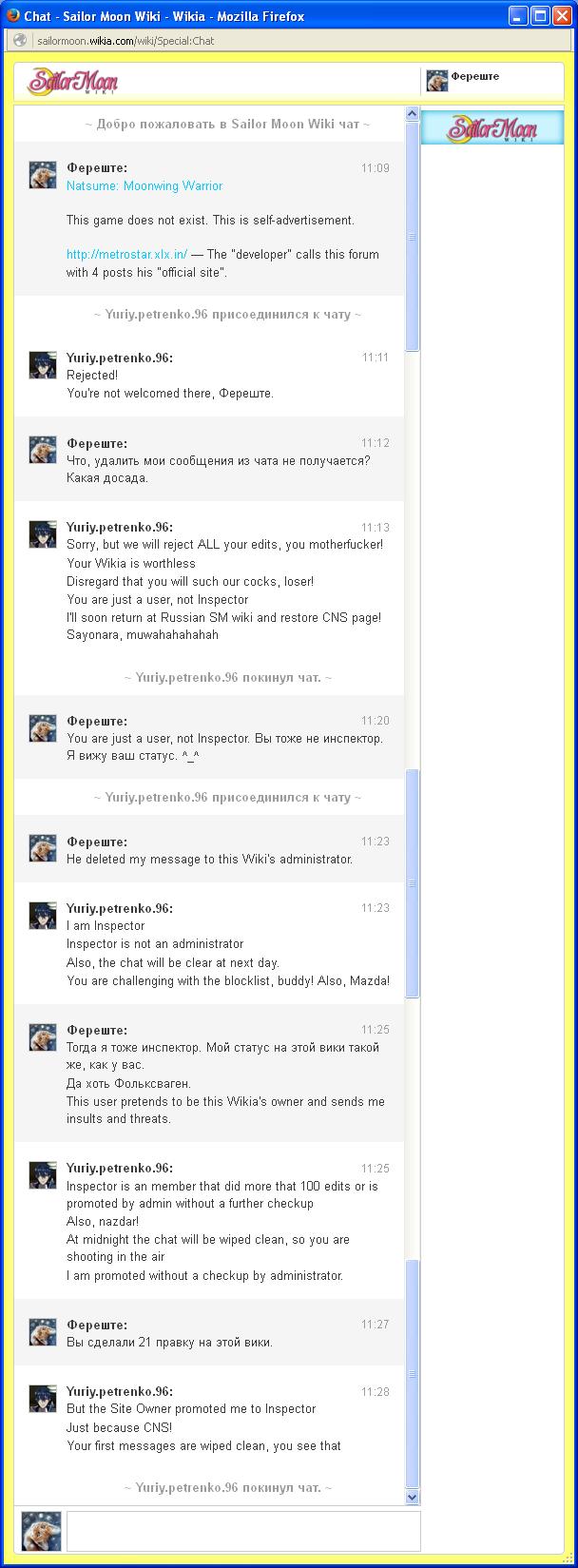Click Фереште avatar in top user header
The width and height of the screenshot is (578, 1568).
[436, 81]
